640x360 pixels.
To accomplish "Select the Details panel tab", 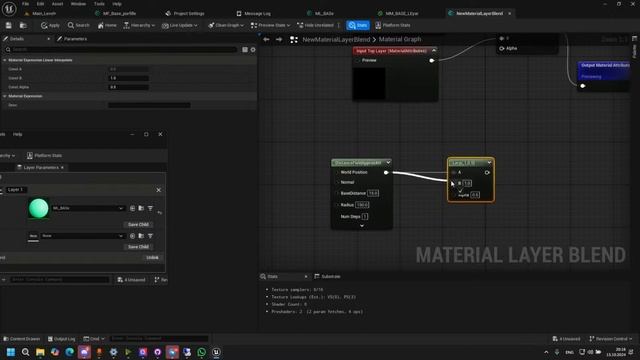I will [16, 39].
